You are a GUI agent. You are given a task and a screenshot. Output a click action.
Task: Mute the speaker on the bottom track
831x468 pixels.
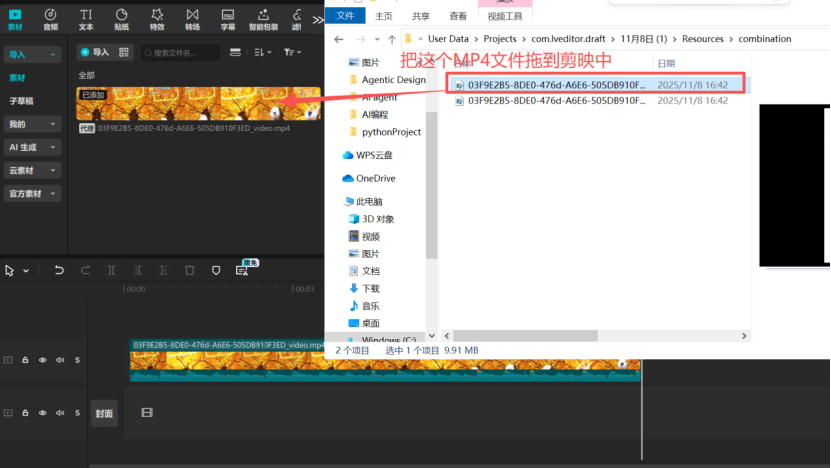pyautogui.click(x=60, y=412)
